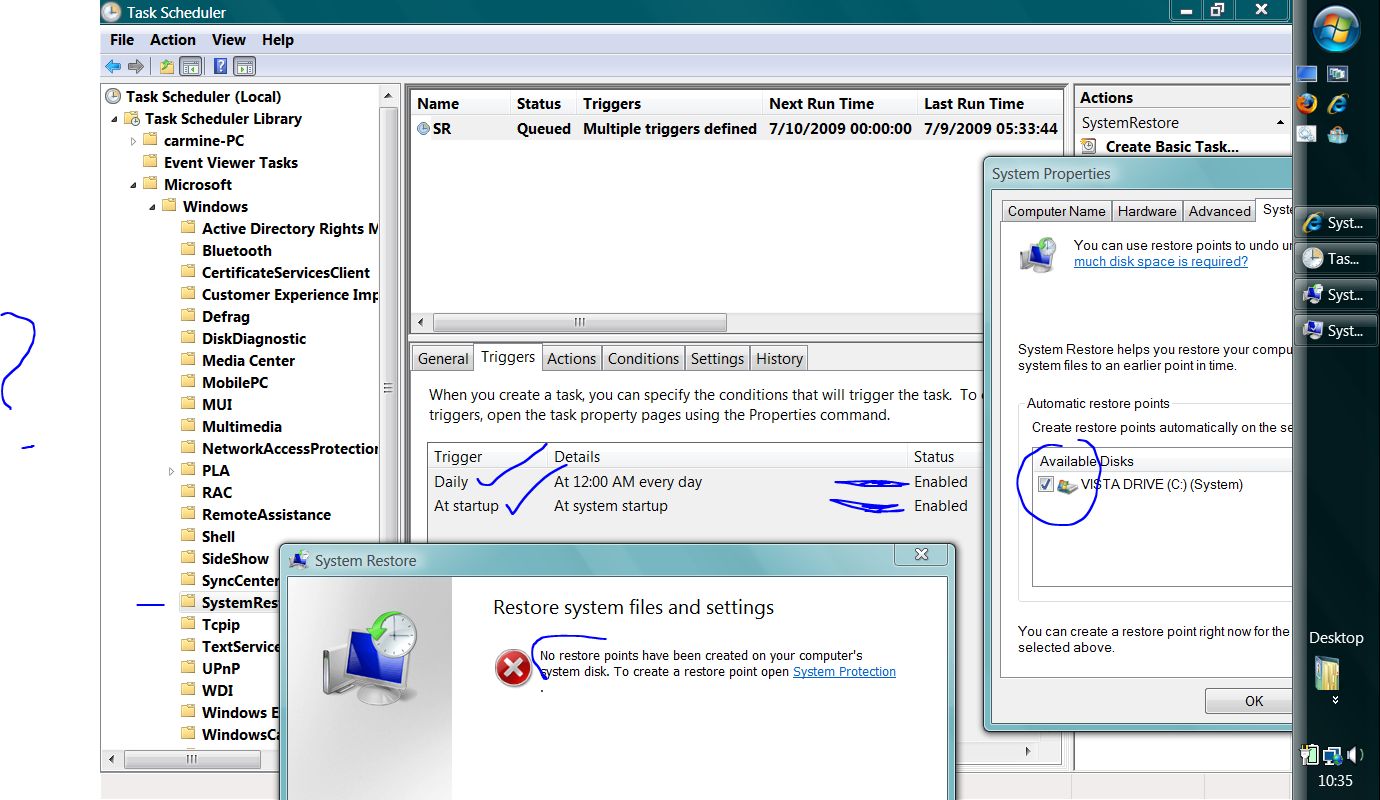Image resolution: width=1380 pixels, height=800 pixels.
Task: Toggle the Show/Hide Action Pane toolbar icon
Action: [x=245, y=67]
